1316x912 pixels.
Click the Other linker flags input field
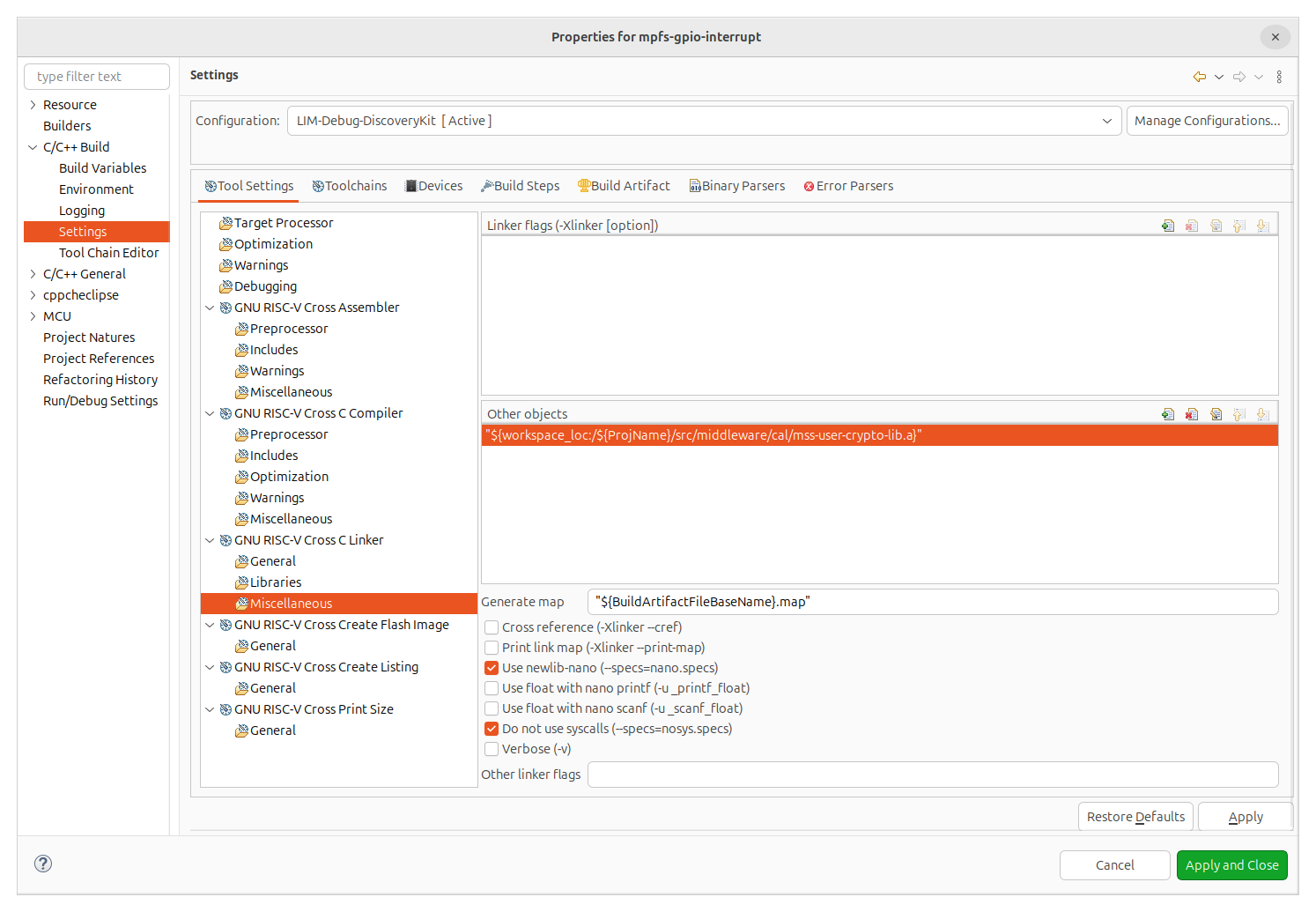[x=932, y=775]
